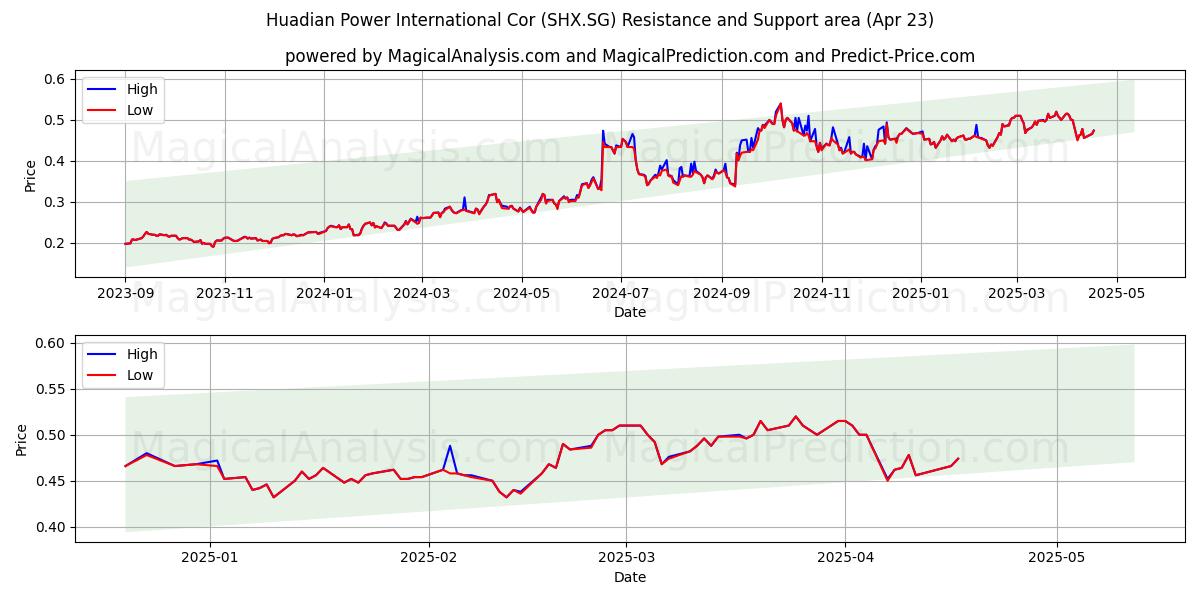Click the '0.40' price tick on bottom chart
1200x600 pixels.
click(50, 527)
